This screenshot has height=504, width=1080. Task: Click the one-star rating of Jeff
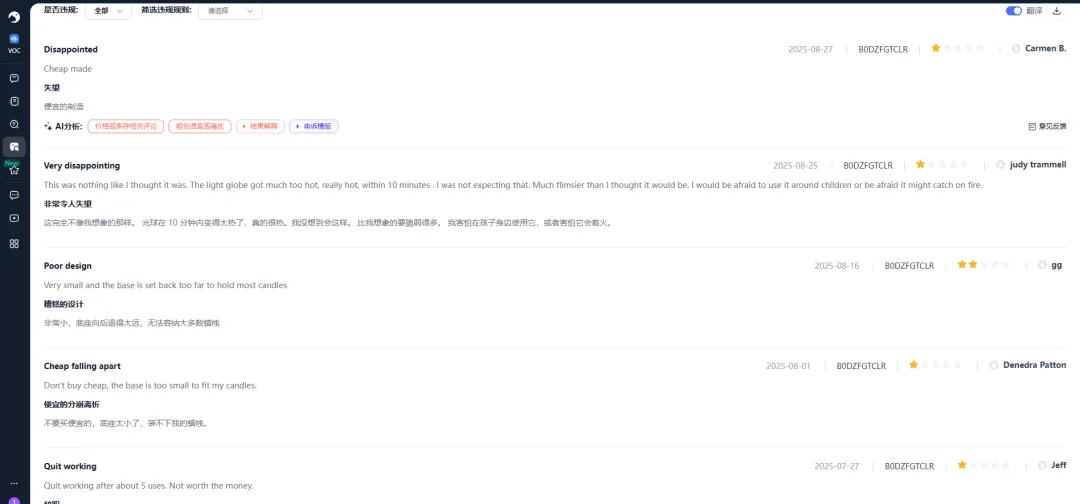(984, 465)
